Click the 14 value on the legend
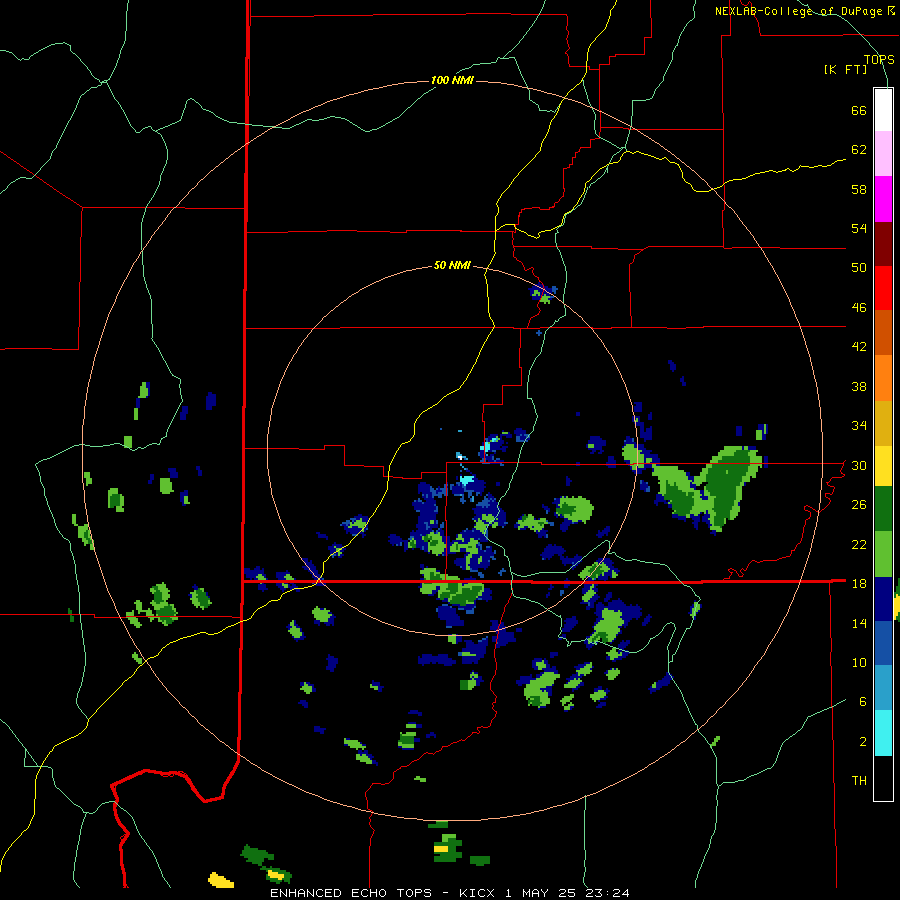The image size is (900, 900). coord(859,623)
